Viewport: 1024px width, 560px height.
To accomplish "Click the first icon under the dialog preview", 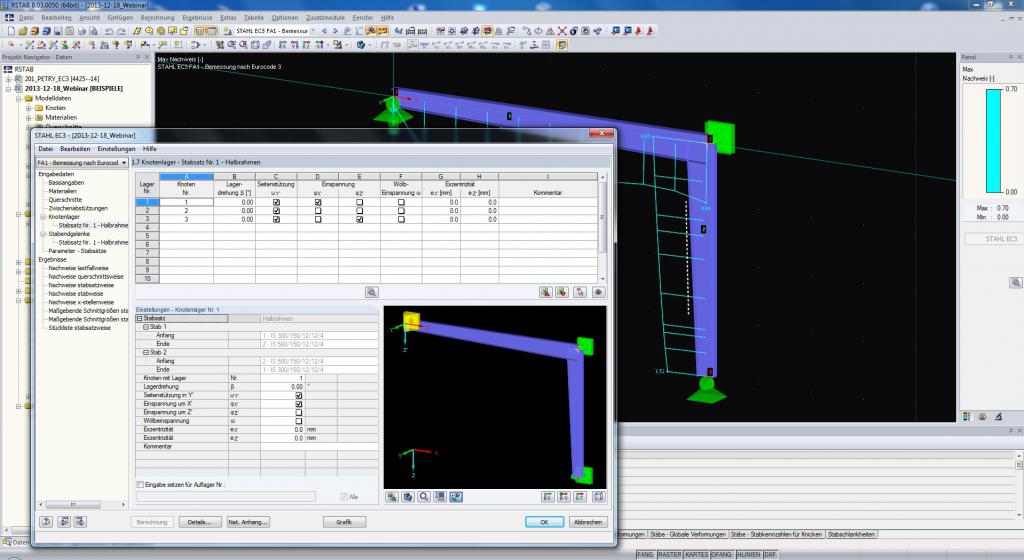I will [392, 497].
